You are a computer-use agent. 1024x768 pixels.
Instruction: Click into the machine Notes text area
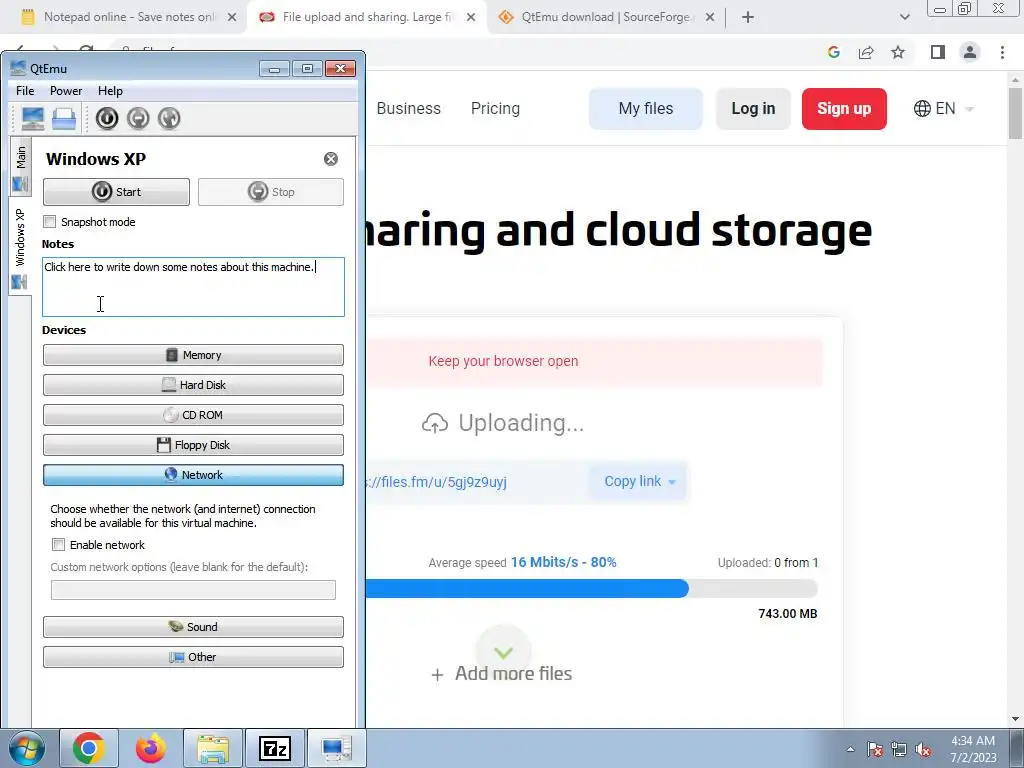[x=193, y=287]
